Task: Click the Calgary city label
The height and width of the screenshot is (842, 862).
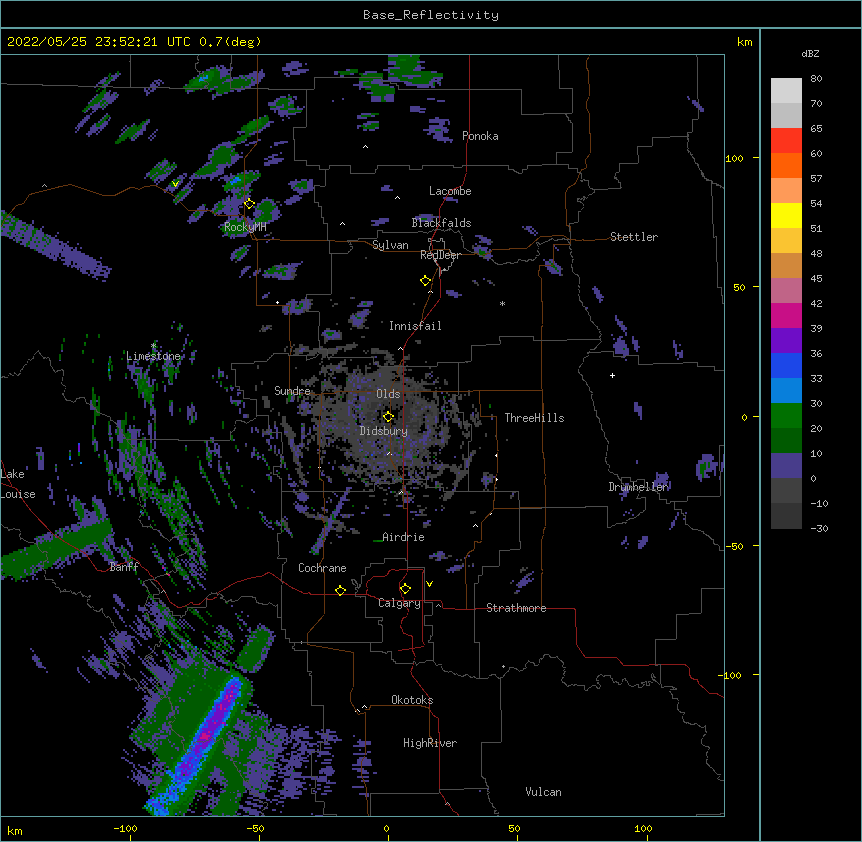Action: click(399, 603)
